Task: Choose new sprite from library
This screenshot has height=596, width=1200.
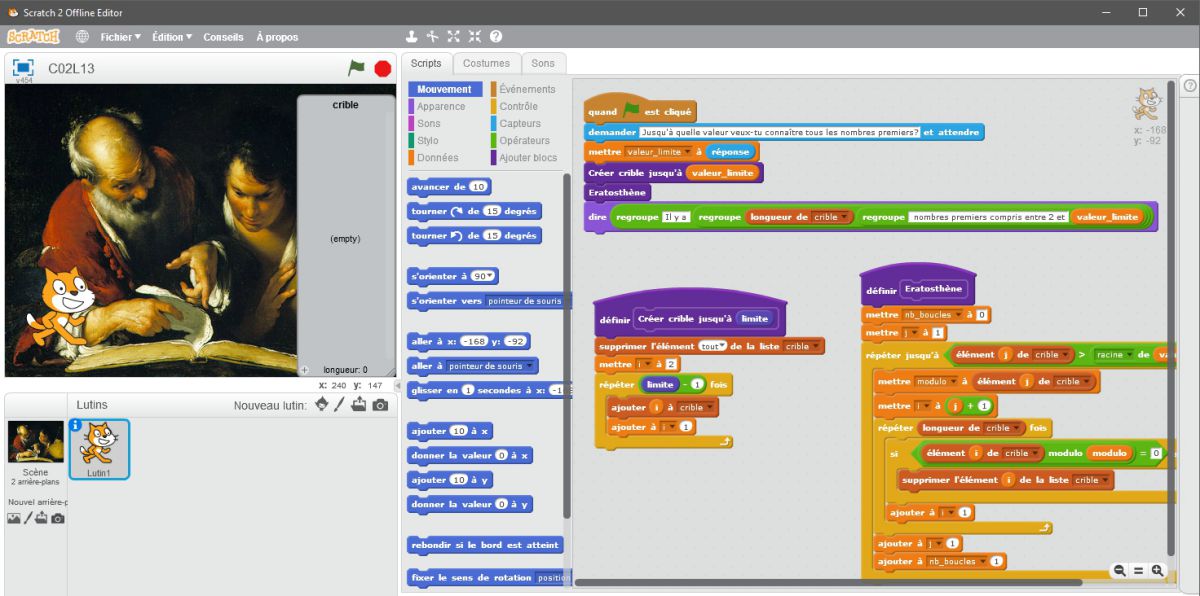Action: (321, 404)
